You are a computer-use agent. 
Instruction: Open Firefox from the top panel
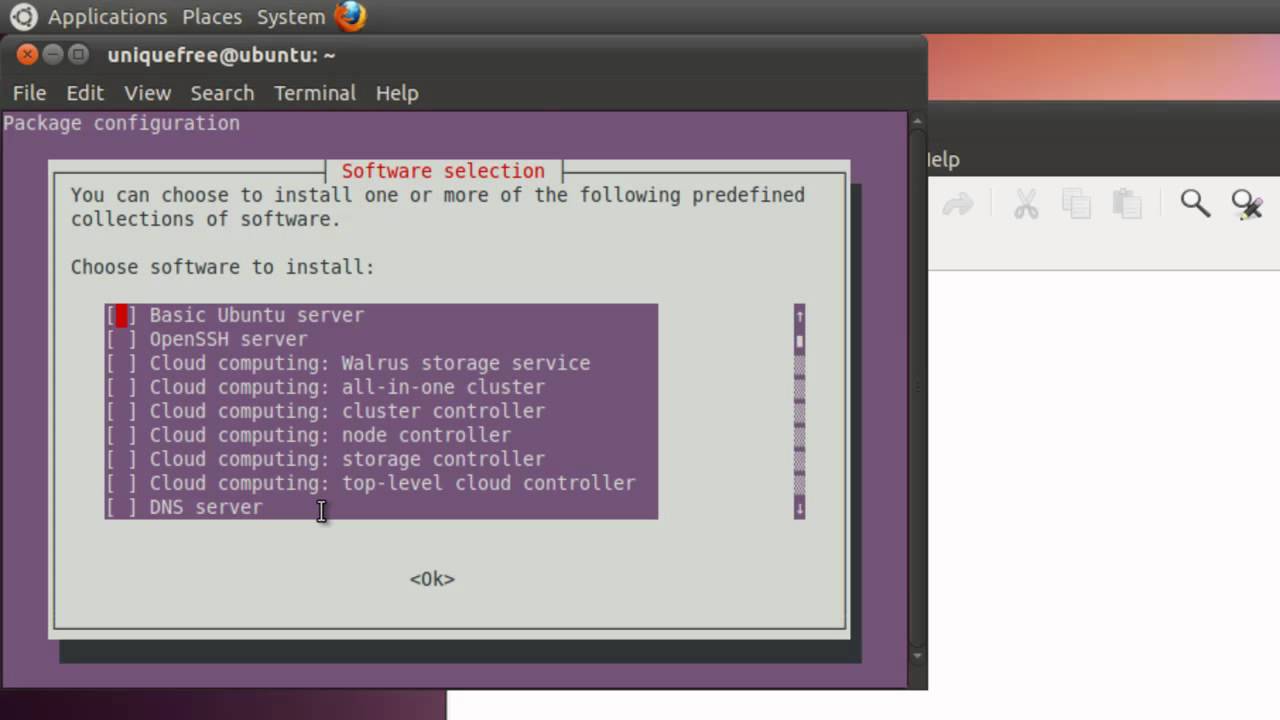click(x=350, y=16)
